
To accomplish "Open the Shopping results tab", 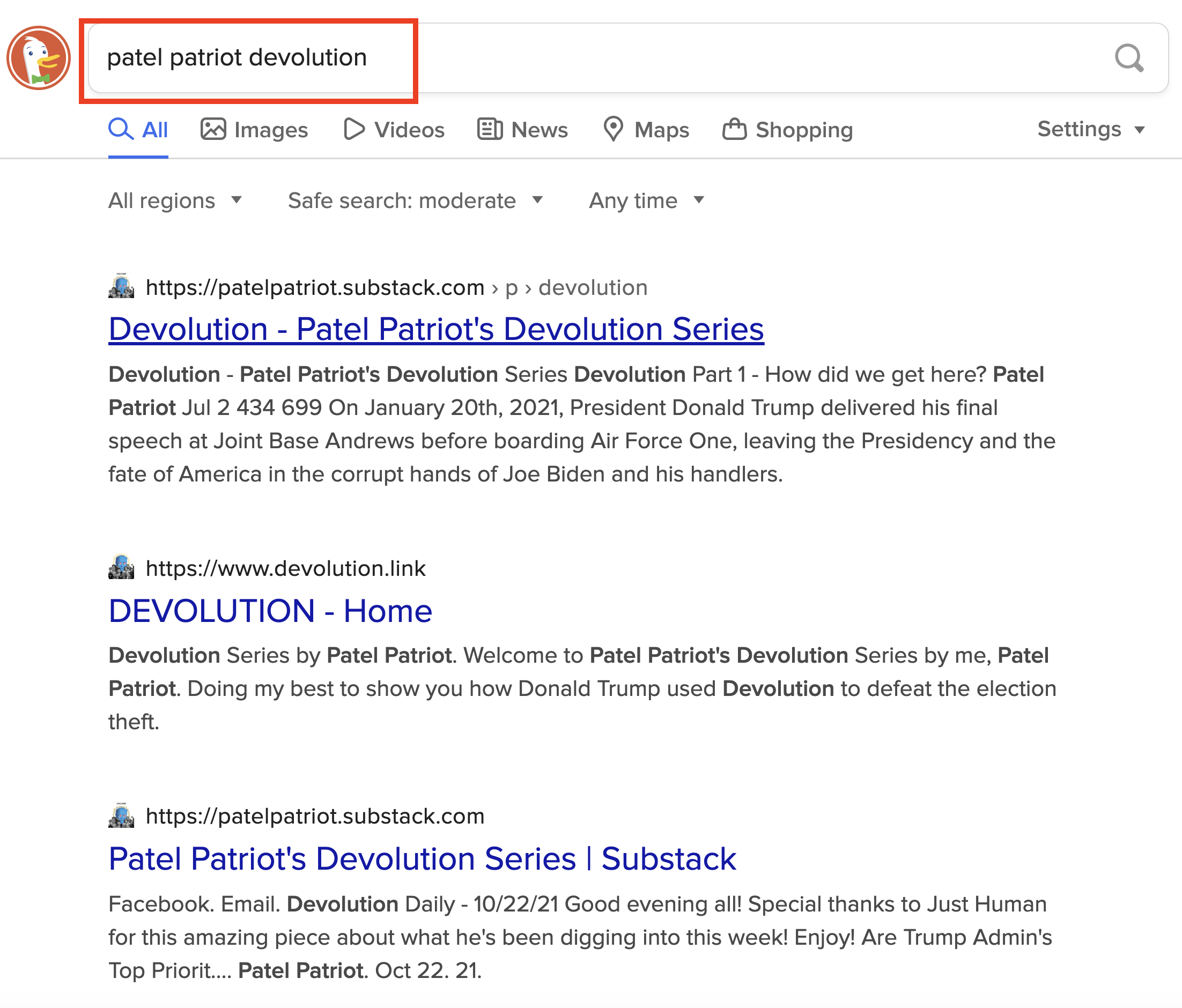I will (788, 130).
